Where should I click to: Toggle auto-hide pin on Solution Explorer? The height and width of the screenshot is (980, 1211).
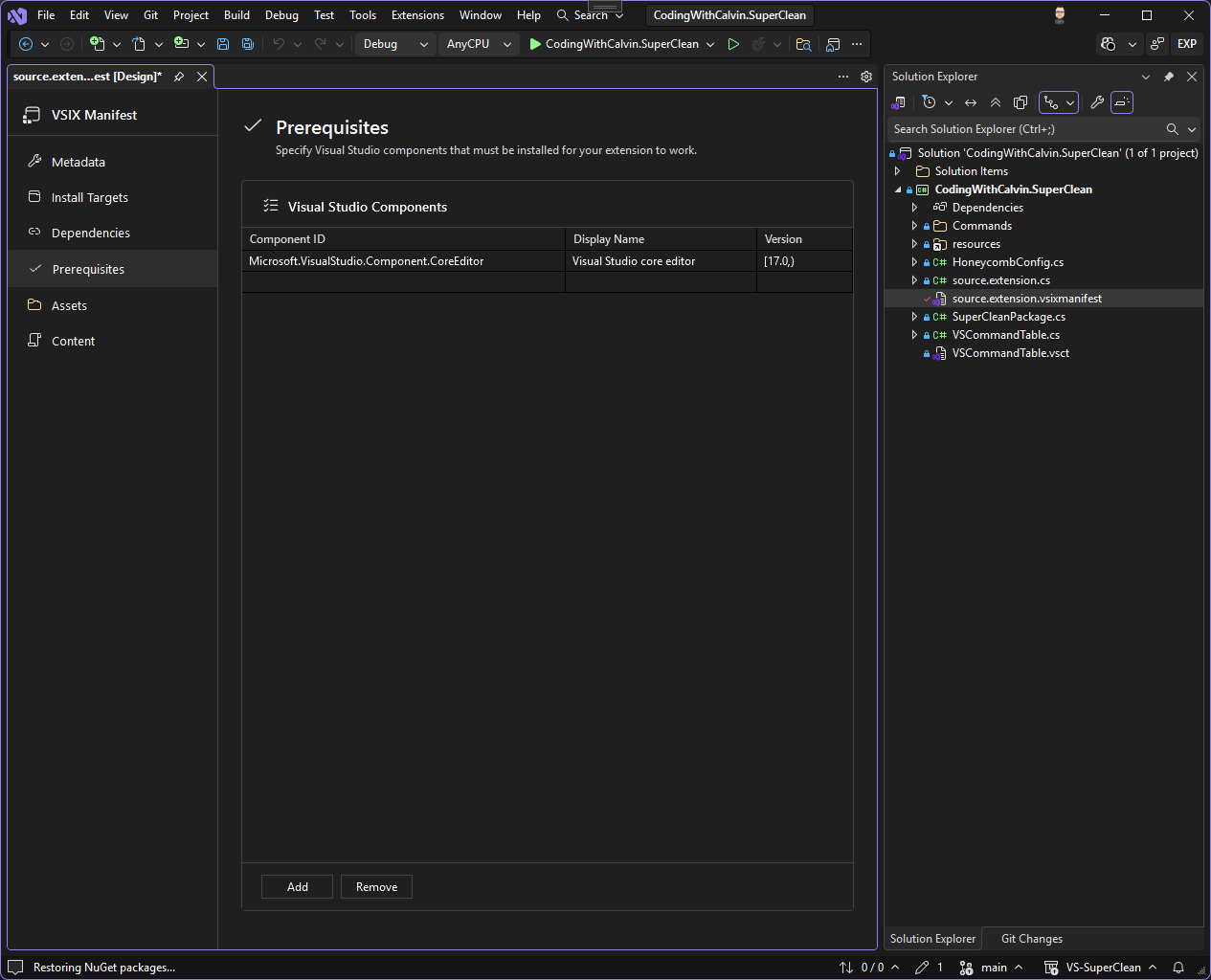tap(1169, 77)
